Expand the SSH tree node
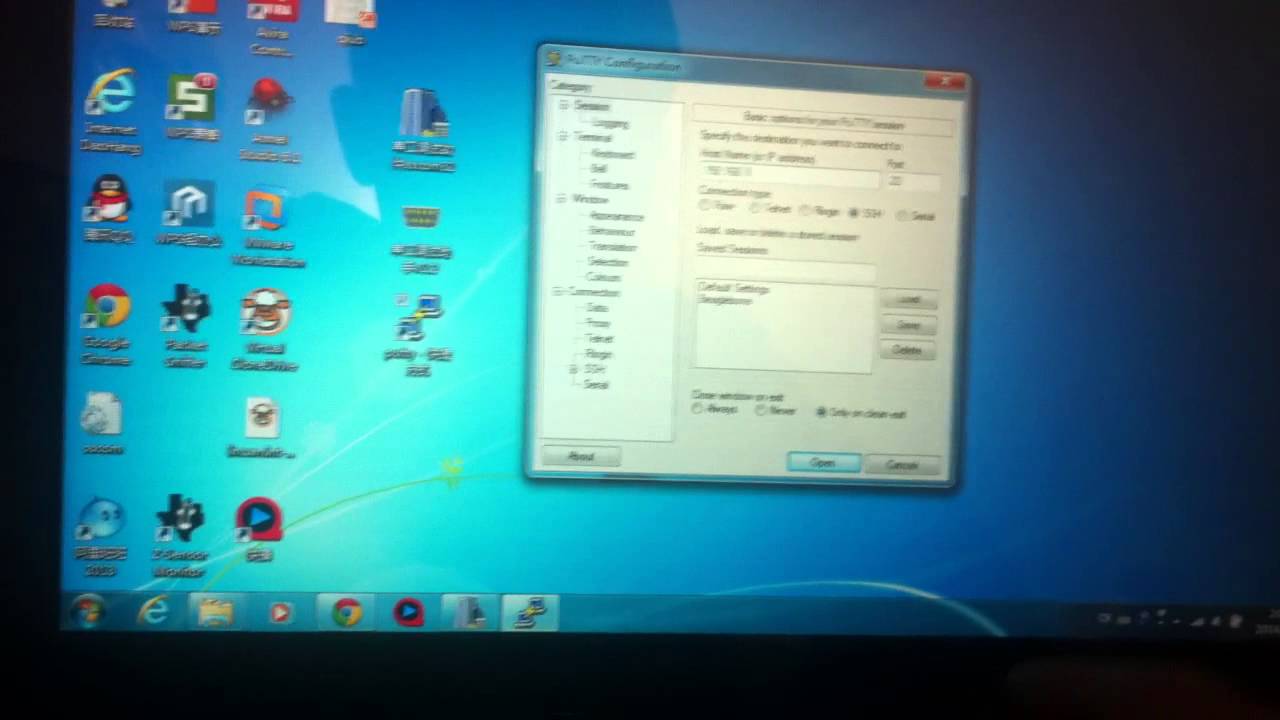 coord(573,369)
